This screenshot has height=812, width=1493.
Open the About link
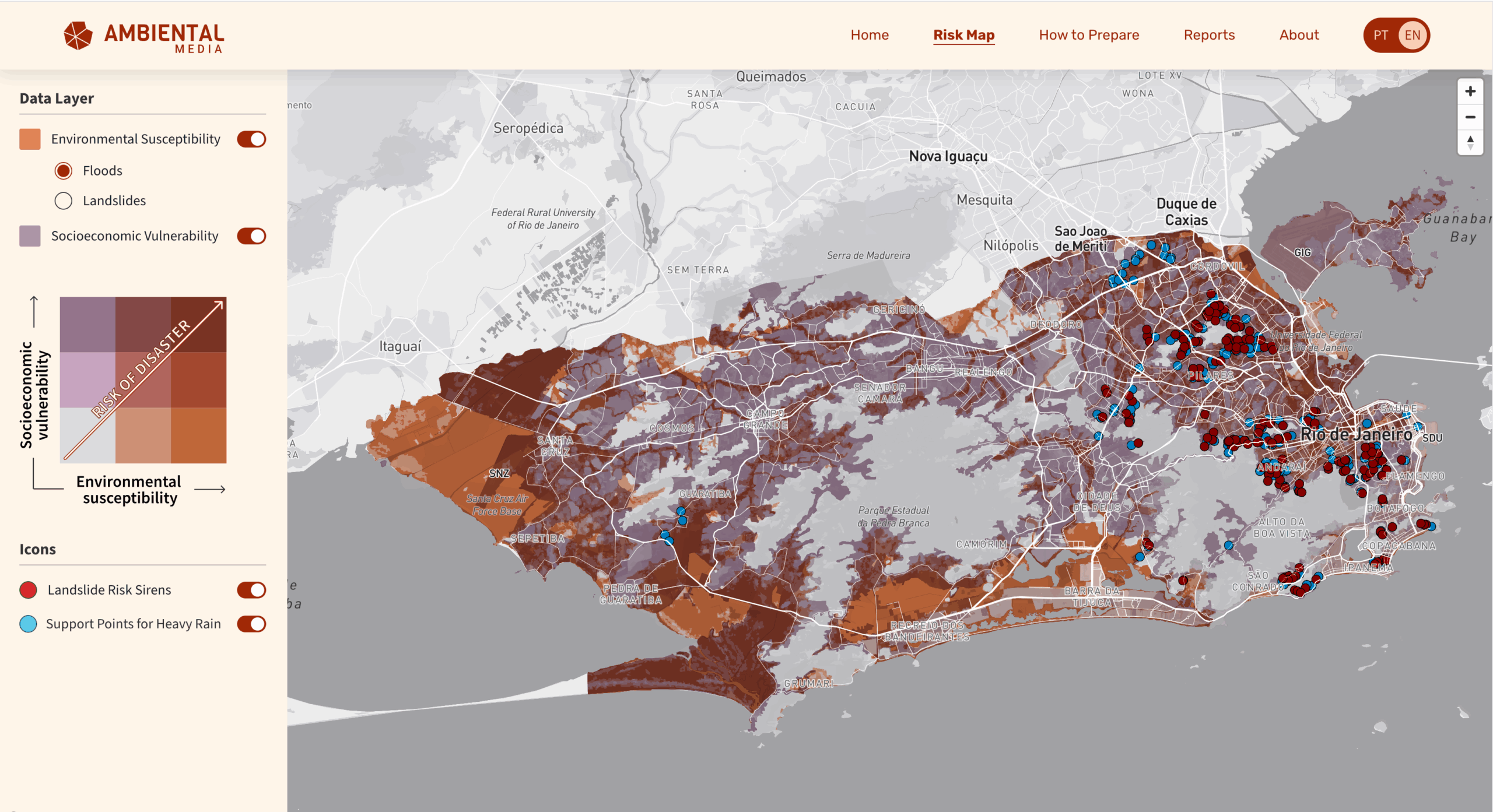pyautogui.click(x=1298, y=35)
